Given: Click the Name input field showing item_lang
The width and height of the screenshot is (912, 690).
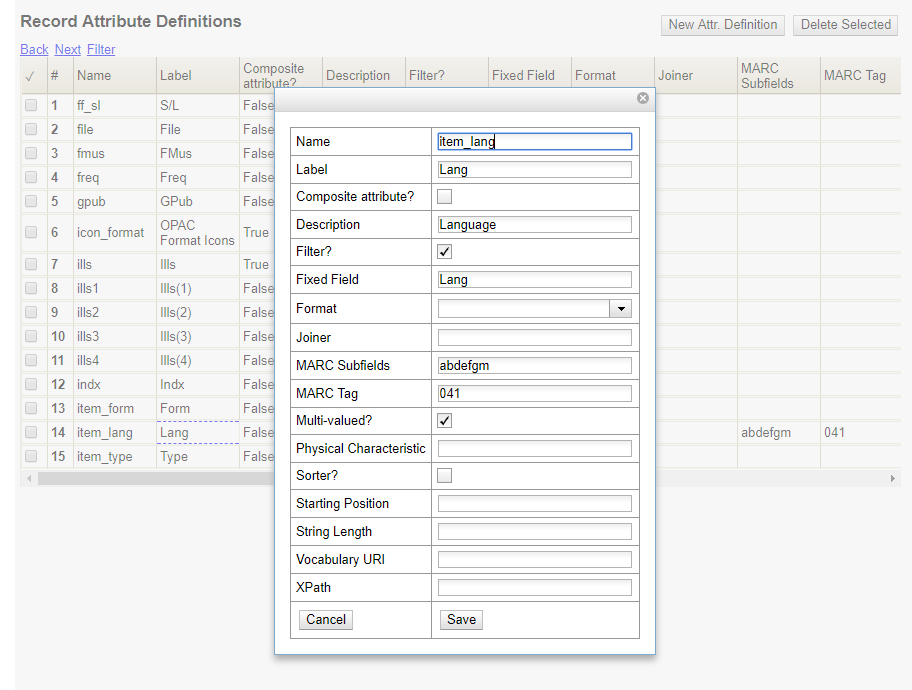Looking at the screenshot, I should [534, 141].
